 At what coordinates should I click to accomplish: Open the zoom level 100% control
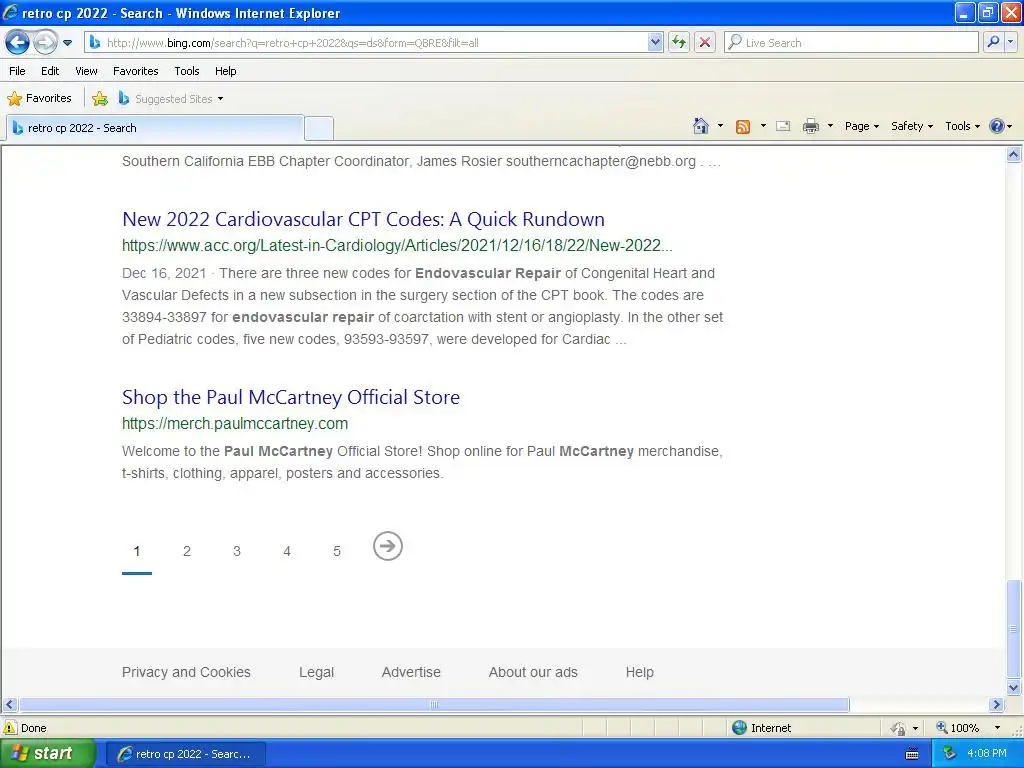click(x=968, y=728)
